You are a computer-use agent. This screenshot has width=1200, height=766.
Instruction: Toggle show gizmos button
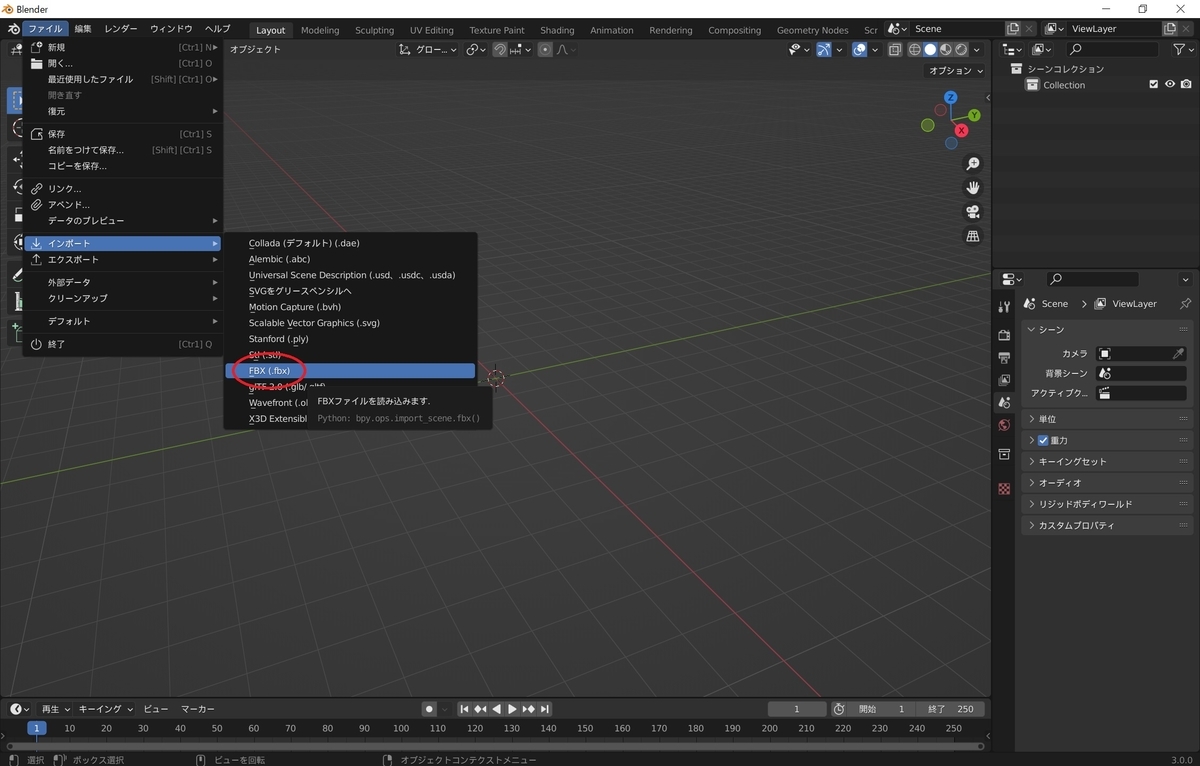824,49
